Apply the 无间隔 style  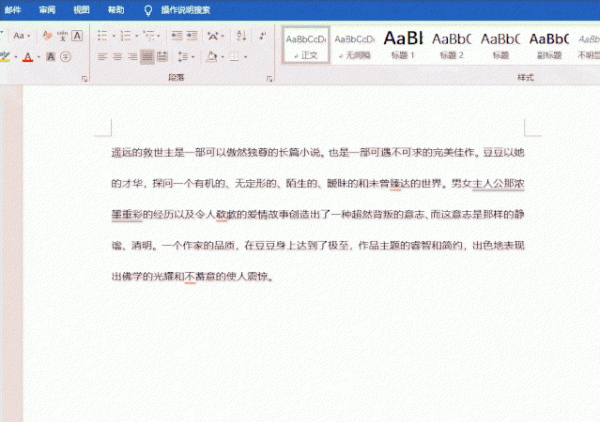[355, 45]
